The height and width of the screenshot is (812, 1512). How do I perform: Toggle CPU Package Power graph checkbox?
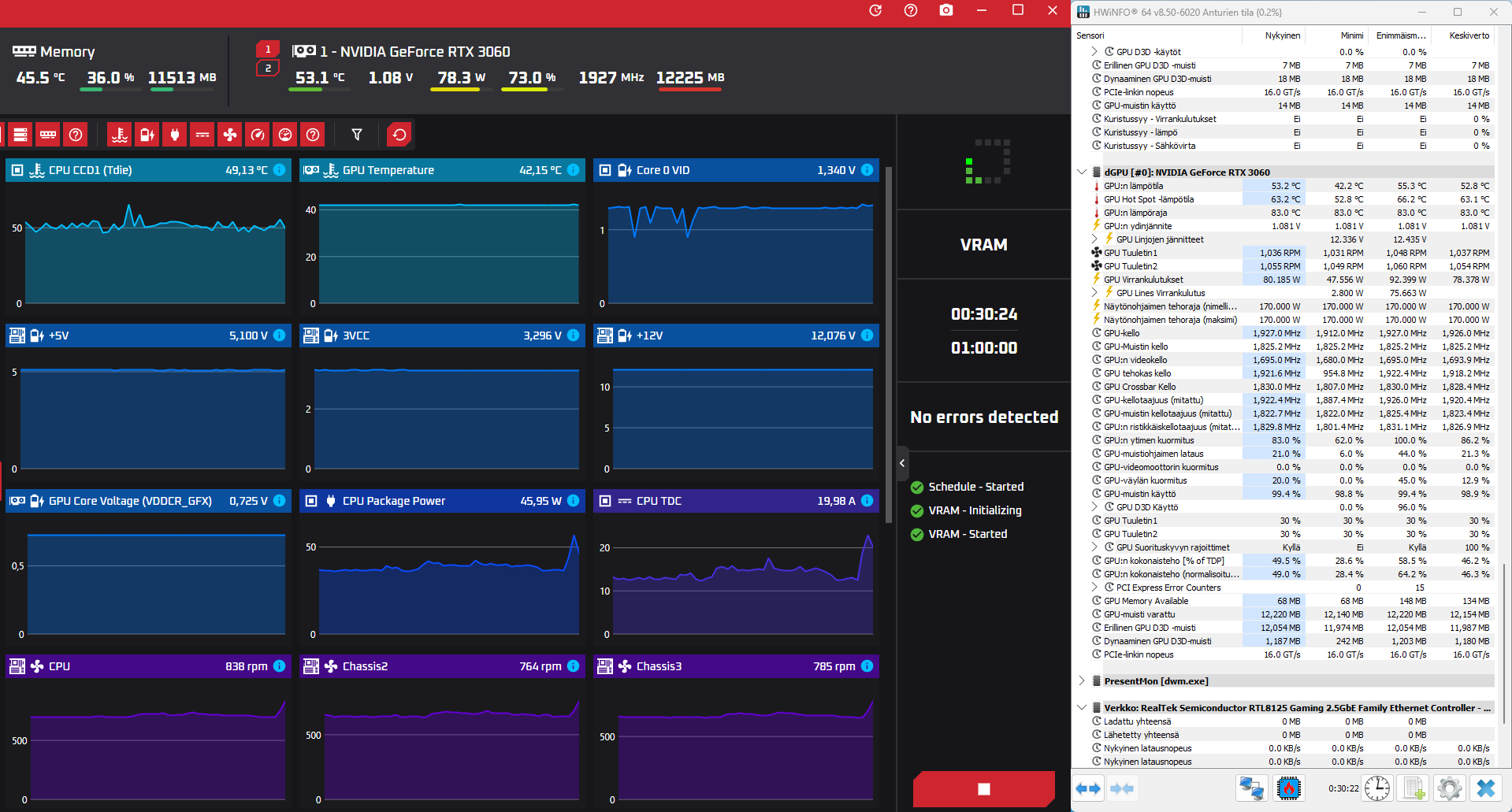coord(311,501)
